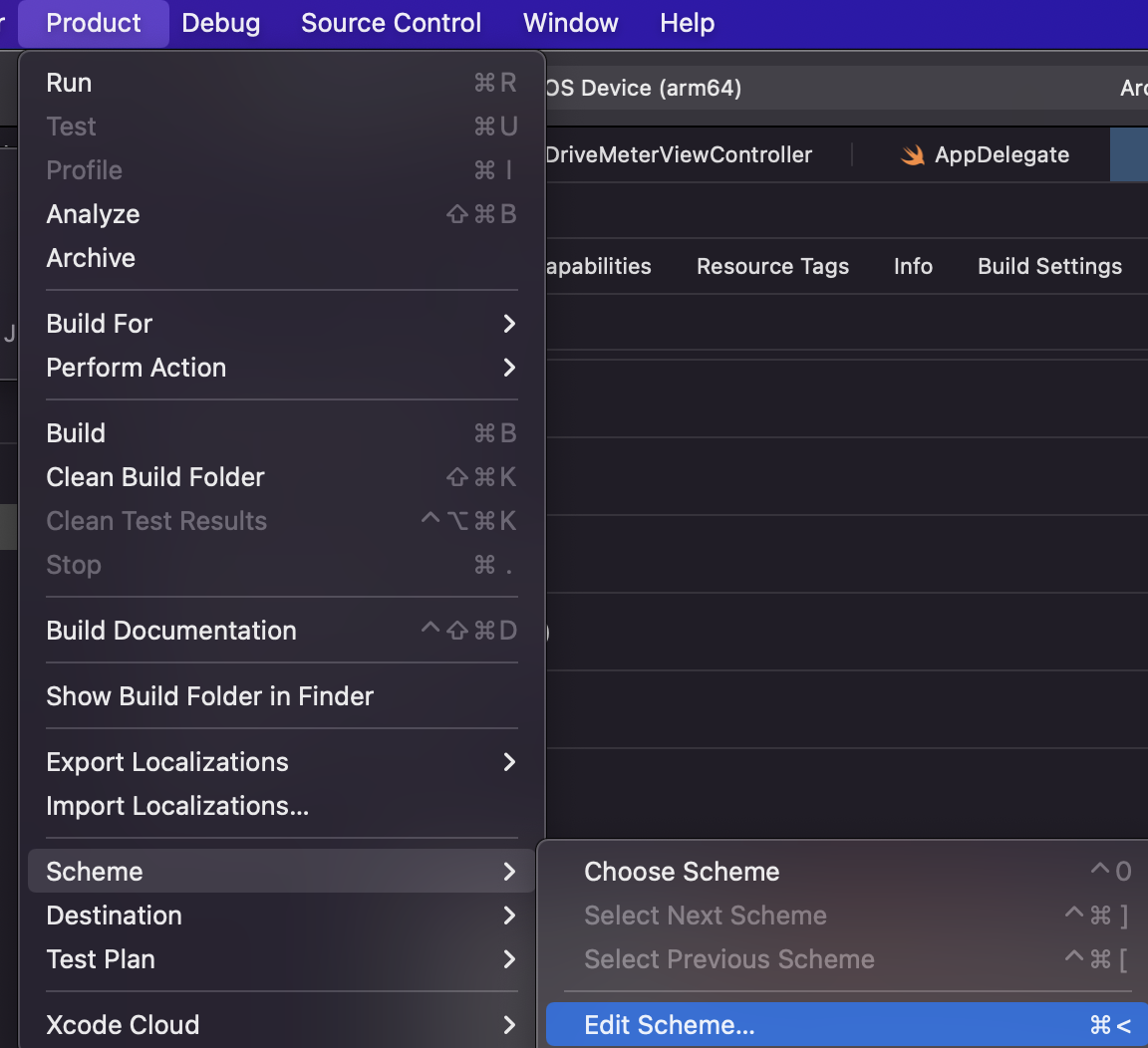Open the Window menu
The height and width of the screenshot is (1048, 1148).
570,24
